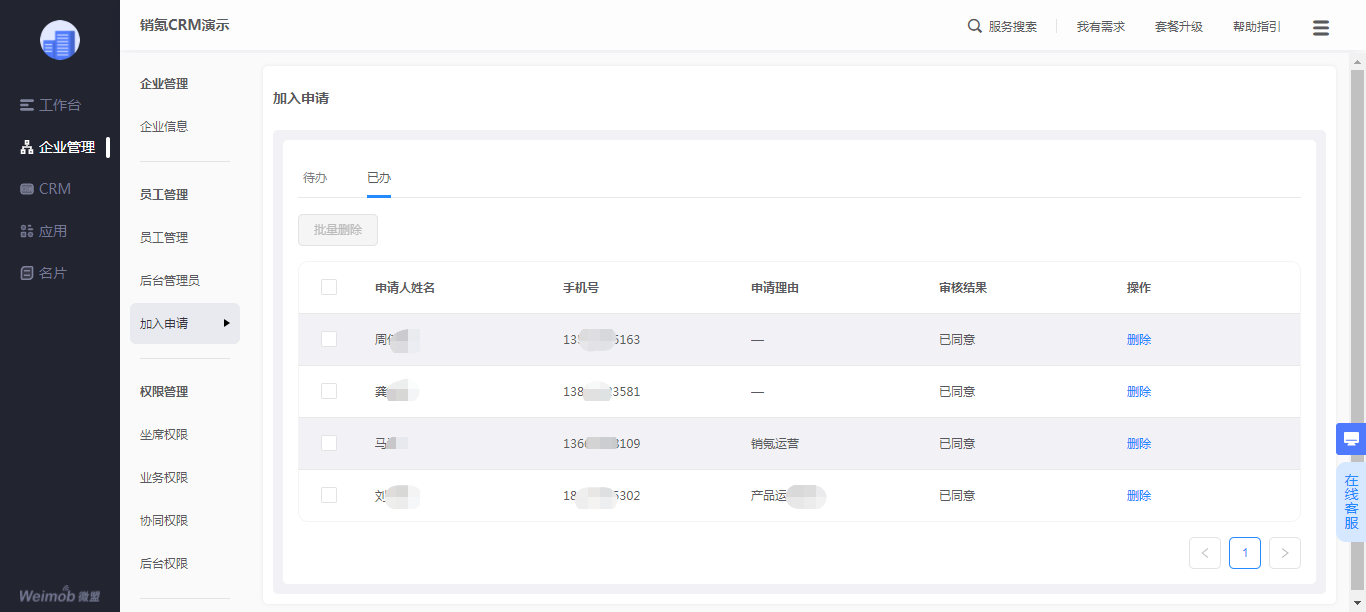Click the 审核结果 column header
Screen dimensions: 1366x612
pos(963,288)
